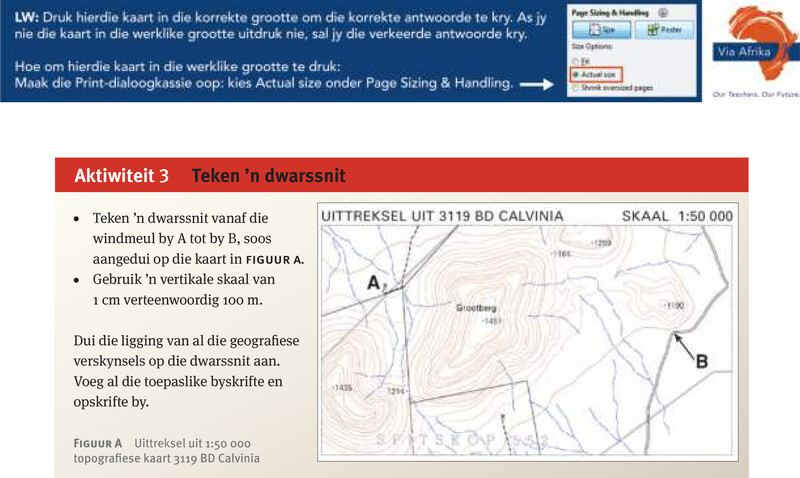800x478 pixels.
Task: Click the 1435 spot height on the map
Action: tap(342, 388)
